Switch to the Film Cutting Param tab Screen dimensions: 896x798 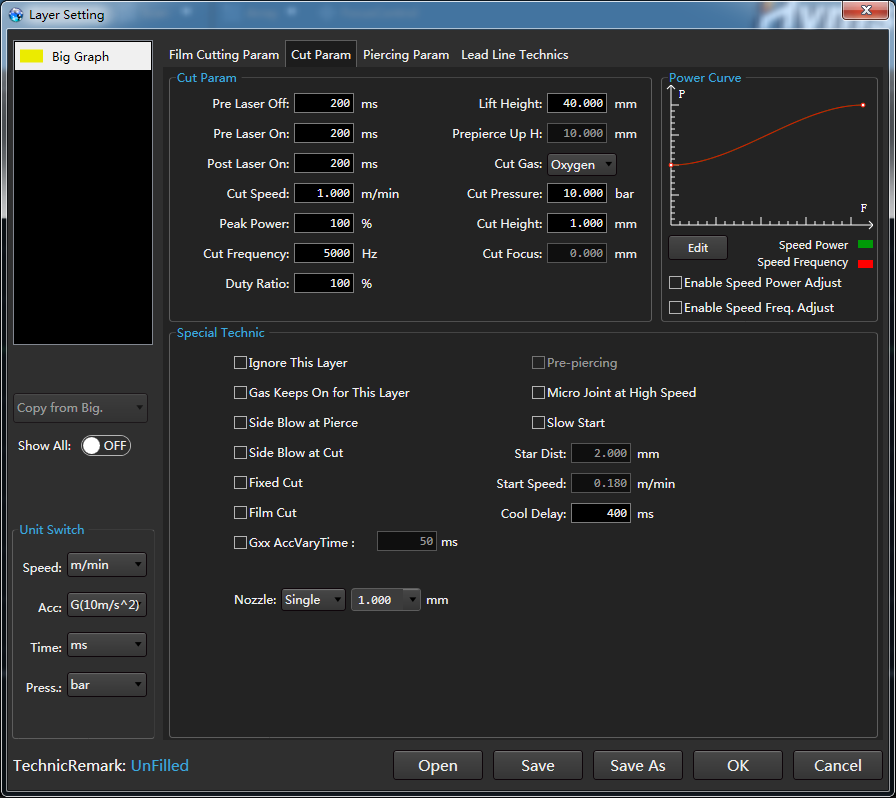(x=224, y=55)
